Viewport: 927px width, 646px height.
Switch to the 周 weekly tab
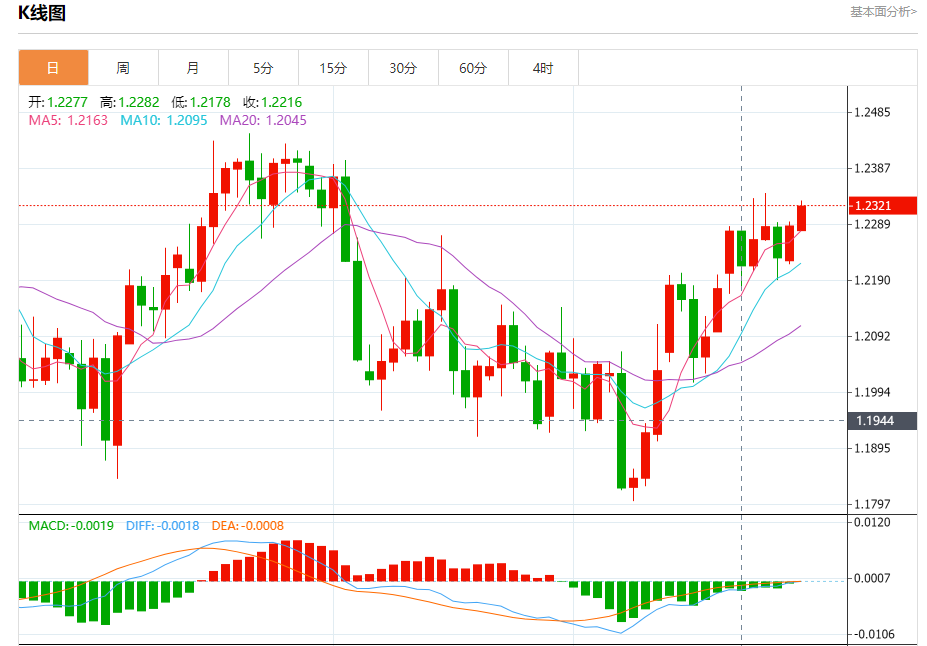(x=123, y=68)
